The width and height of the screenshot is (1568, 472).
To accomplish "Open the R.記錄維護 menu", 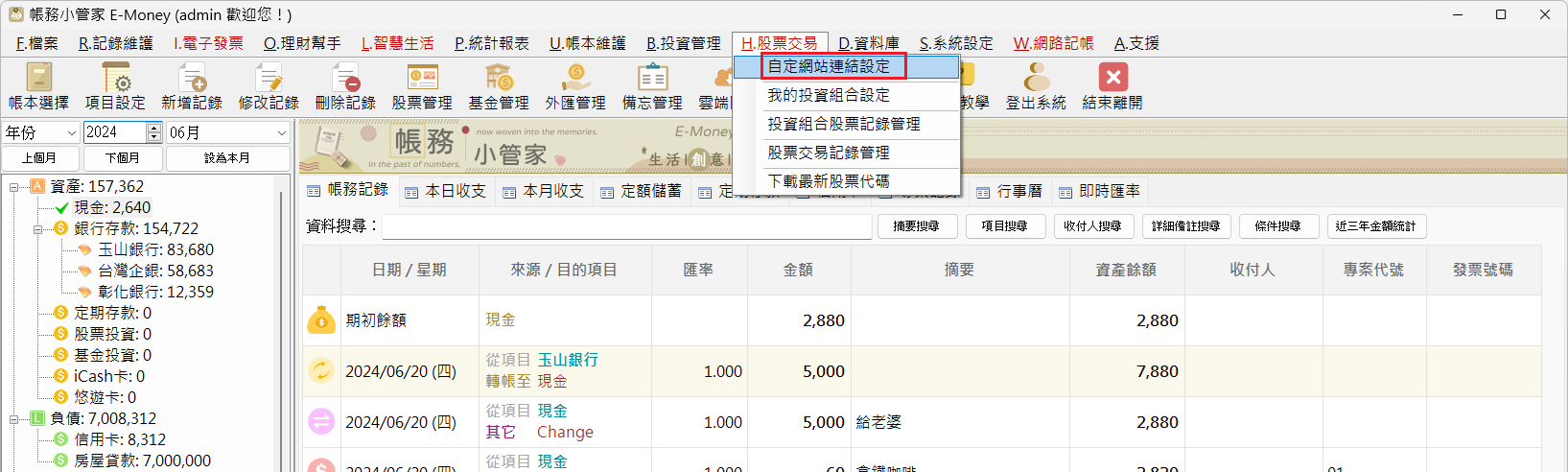I will tap(115, 43).
